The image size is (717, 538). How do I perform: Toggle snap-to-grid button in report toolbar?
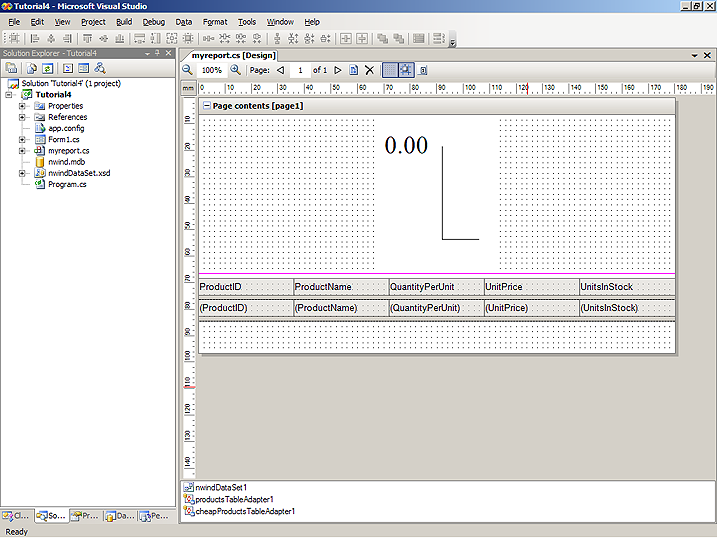click(406, 70)
